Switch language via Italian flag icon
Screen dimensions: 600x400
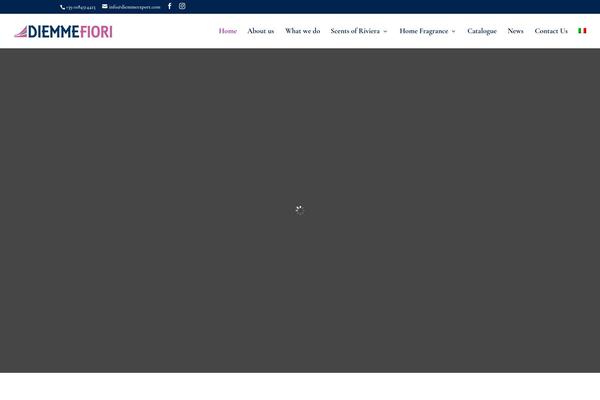point(582,31)
